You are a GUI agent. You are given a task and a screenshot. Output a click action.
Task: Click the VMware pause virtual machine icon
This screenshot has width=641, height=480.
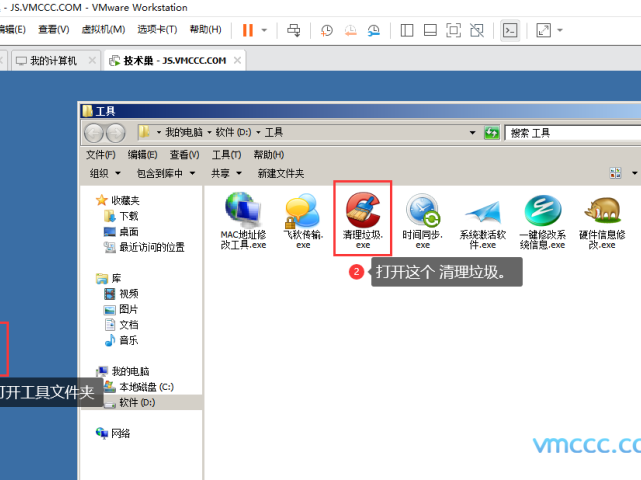point(248,30)
